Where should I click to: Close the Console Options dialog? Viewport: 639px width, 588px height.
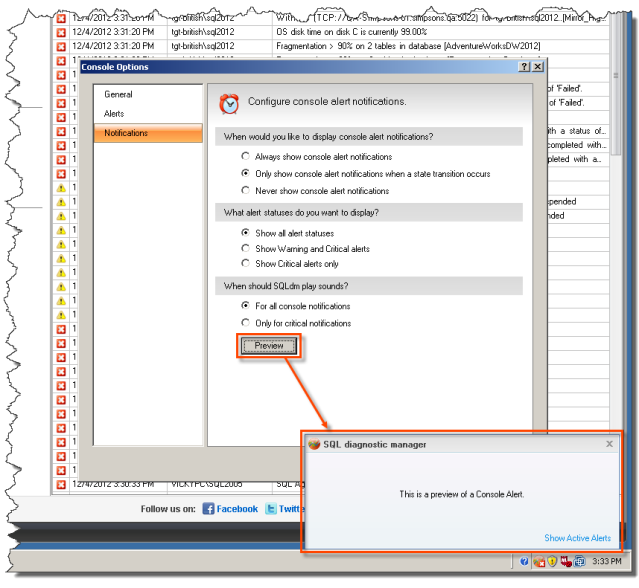pyautogui.click(x=538, y=66)
